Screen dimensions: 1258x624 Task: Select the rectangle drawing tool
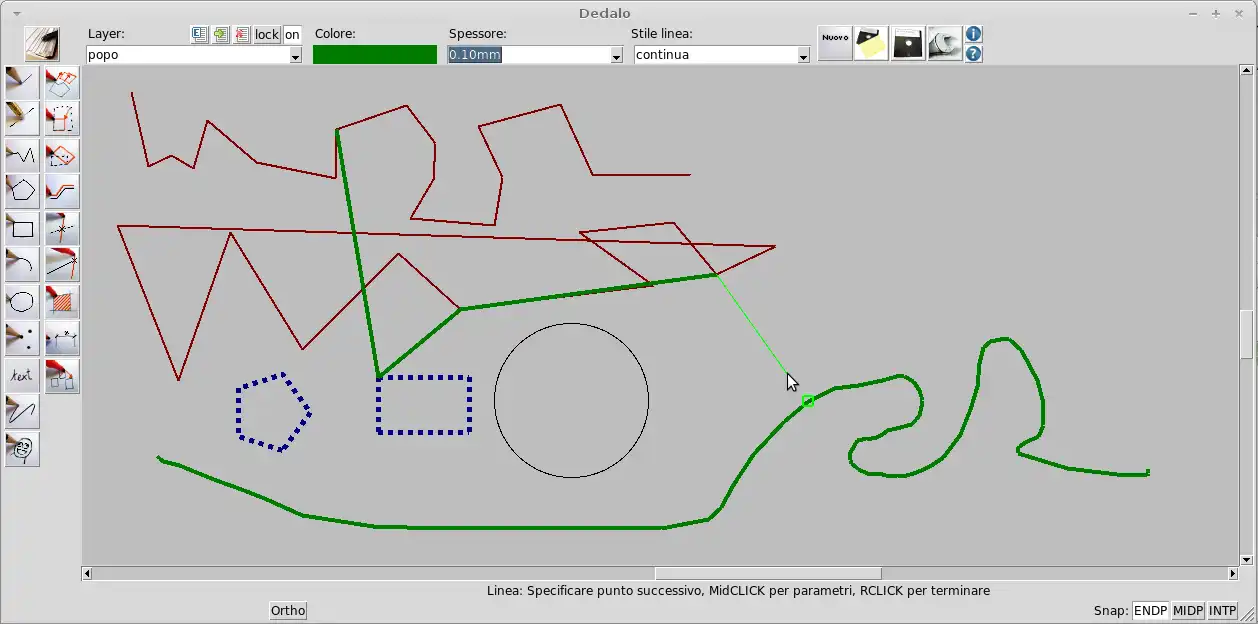coord(22,228)
